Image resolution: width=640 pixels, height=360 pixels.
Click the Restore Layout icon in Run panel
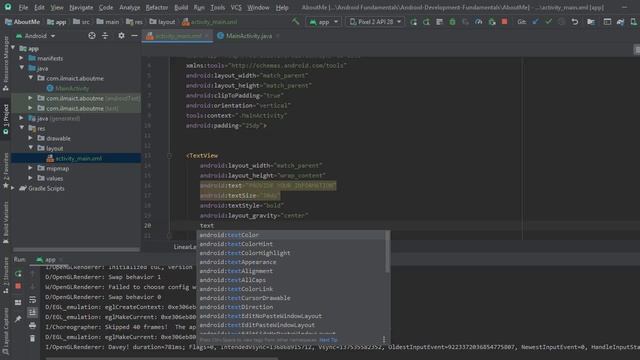[x=18, y=302]
